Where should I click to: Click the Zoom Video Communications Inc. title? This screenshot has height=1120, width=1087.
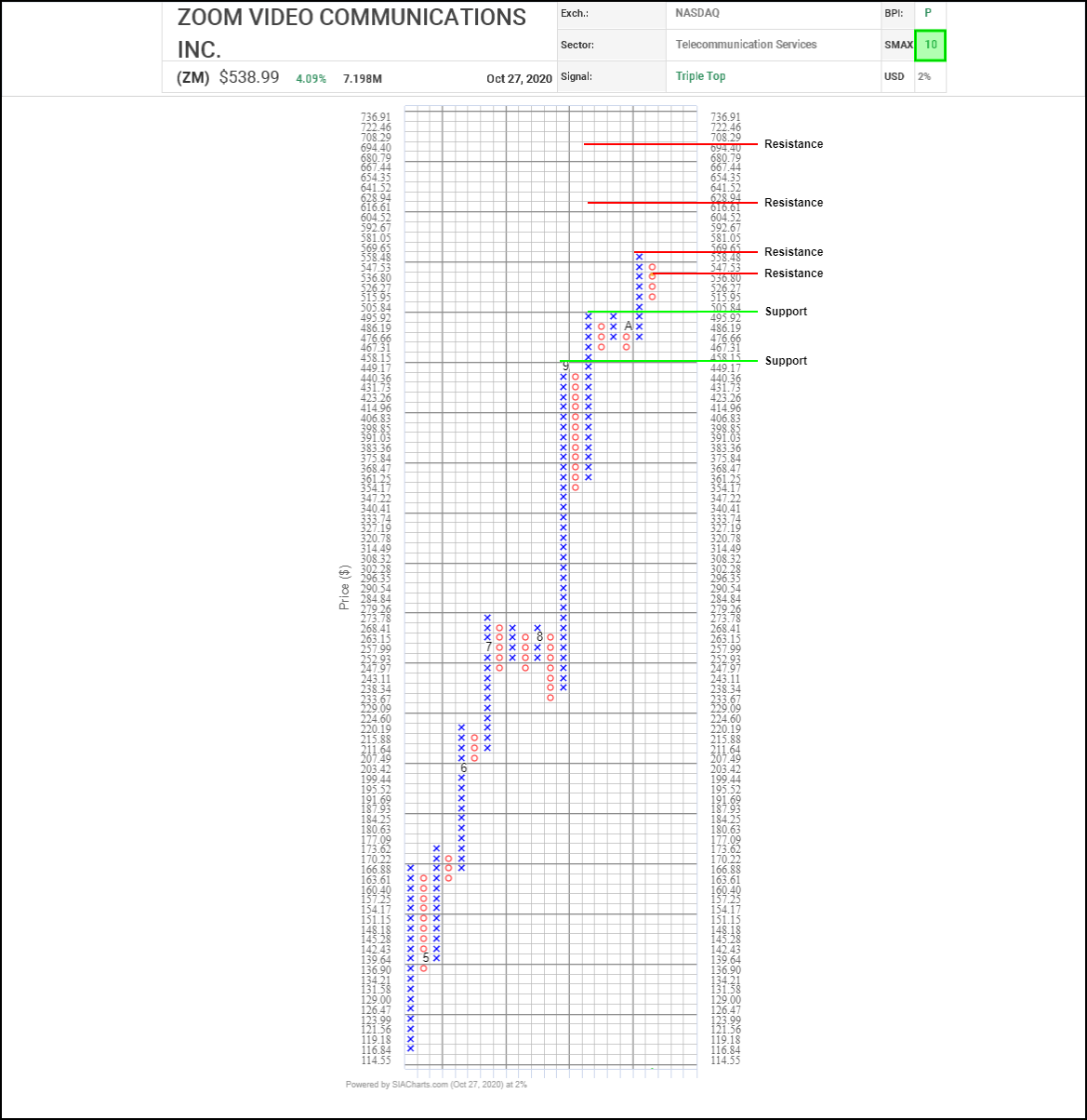click(351, 33)
